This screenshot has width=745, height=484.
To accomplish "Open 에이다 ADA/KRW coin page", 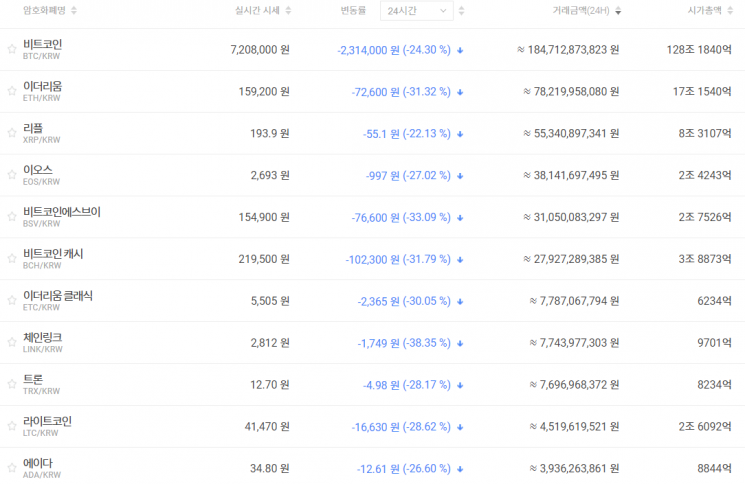I will [42, 468].
